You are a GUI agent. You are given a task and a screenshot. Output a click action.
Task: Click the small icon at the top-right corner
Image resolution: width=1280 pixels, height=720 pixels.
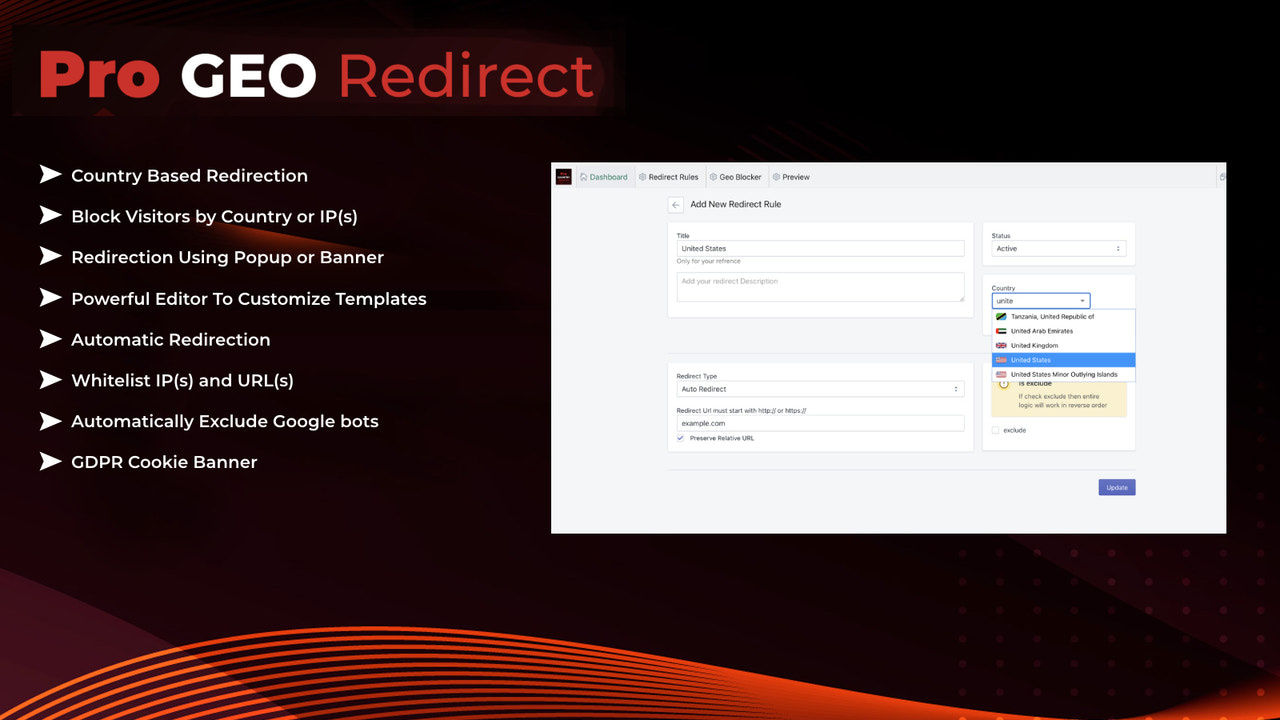pyautogui.click(x=1222, y=174)
